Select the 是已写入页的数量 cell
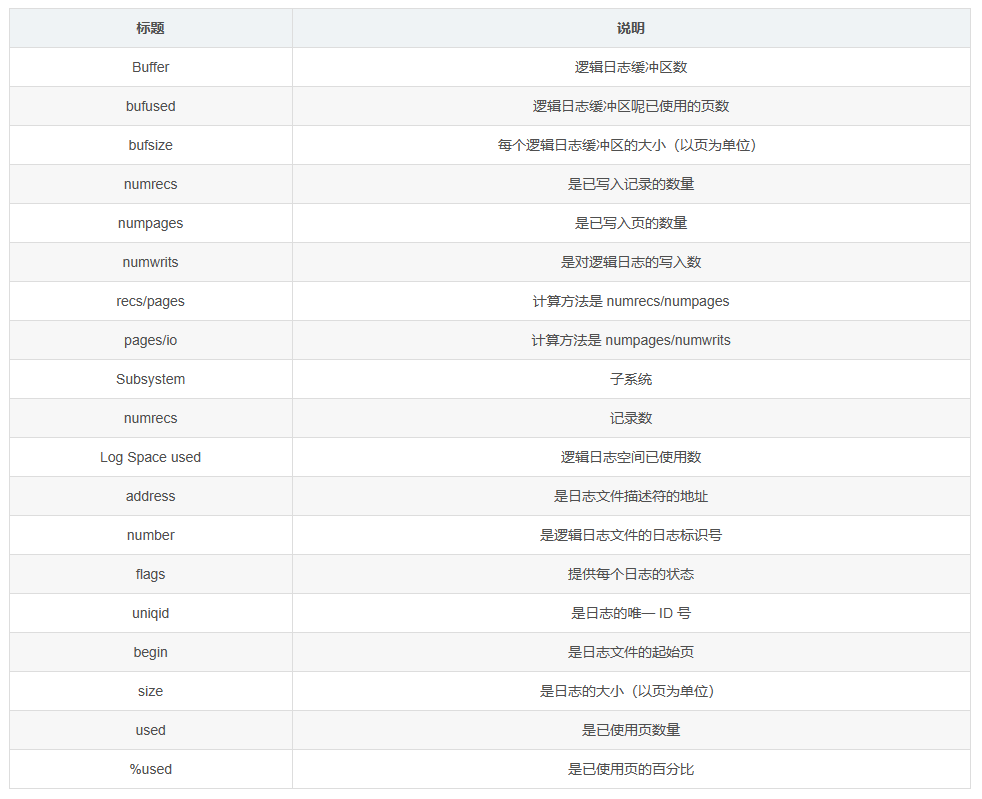The width and height of the screenshot is (982, 799). [631, 223]
